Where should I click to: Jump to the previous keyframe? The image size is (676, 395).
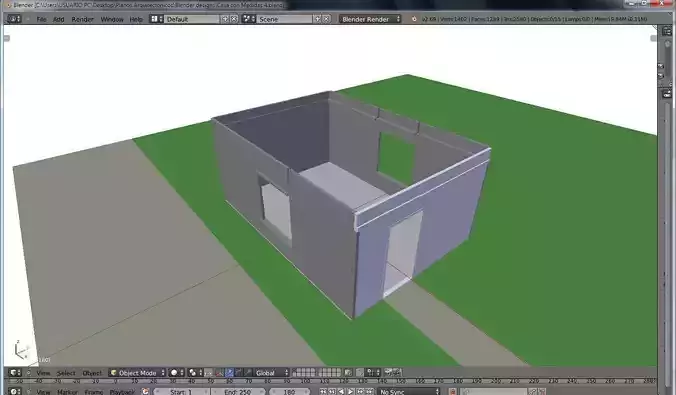(x=332, y=392)
